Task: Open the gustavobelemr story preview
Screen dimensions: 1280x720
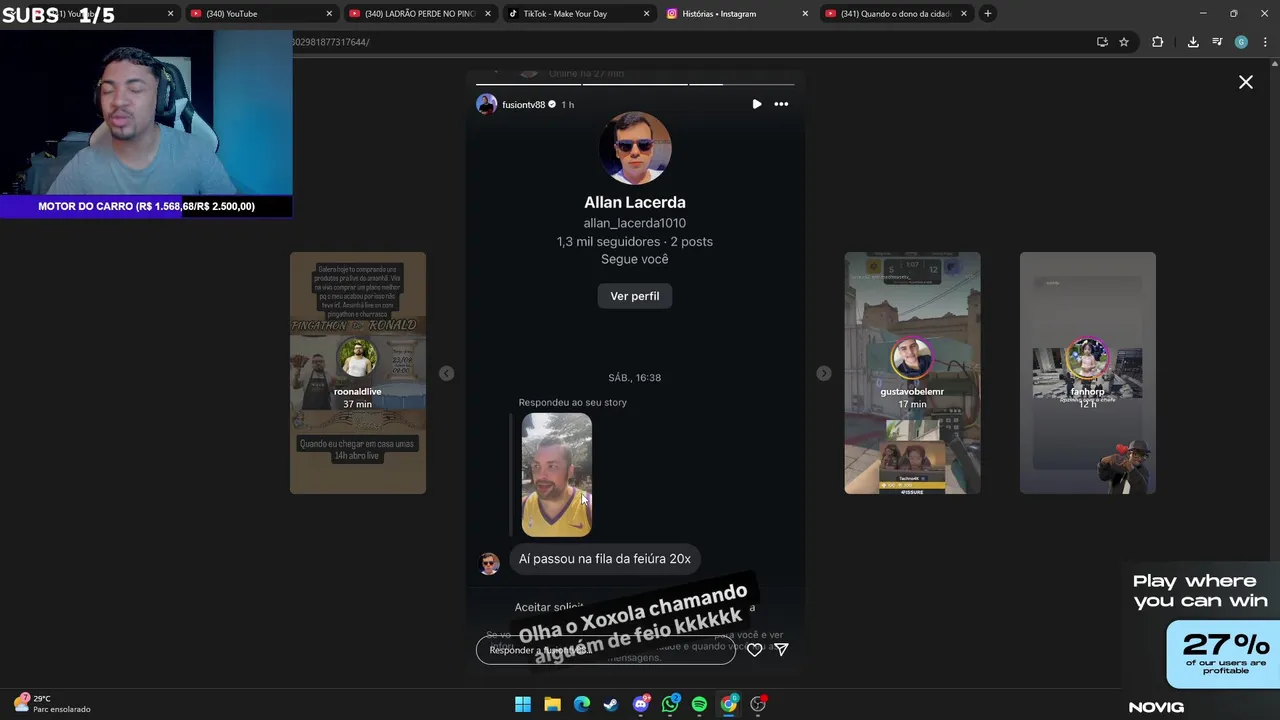Action: click(x=912, y=373)
